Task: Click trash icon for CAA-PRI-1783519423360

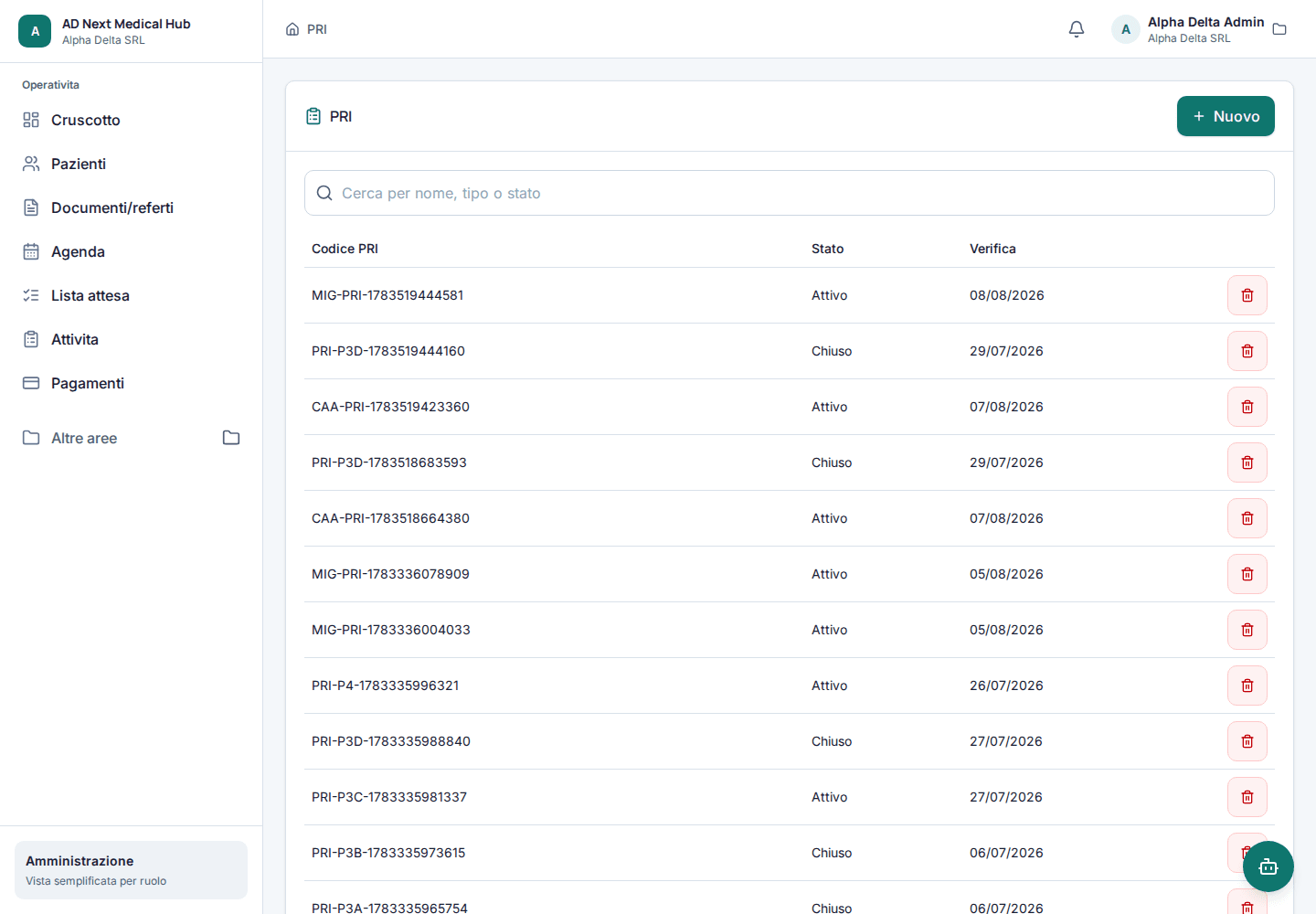Action: coord(1247,407)
